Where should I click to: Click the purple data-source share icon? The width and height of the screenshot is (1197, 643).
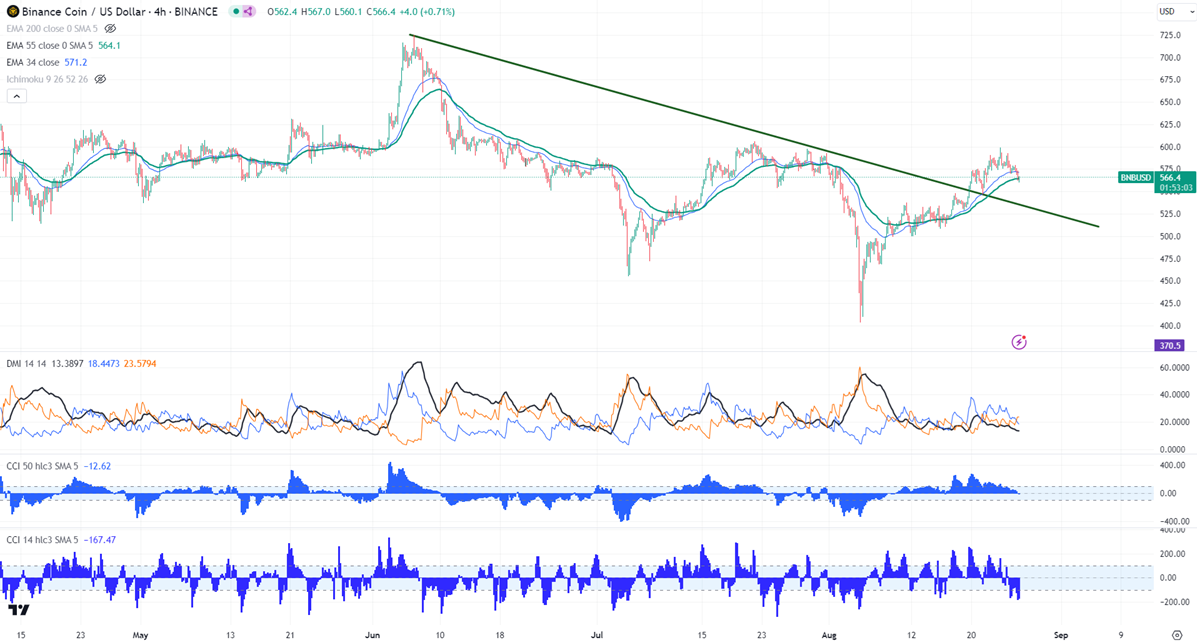[x=248, y=11]
